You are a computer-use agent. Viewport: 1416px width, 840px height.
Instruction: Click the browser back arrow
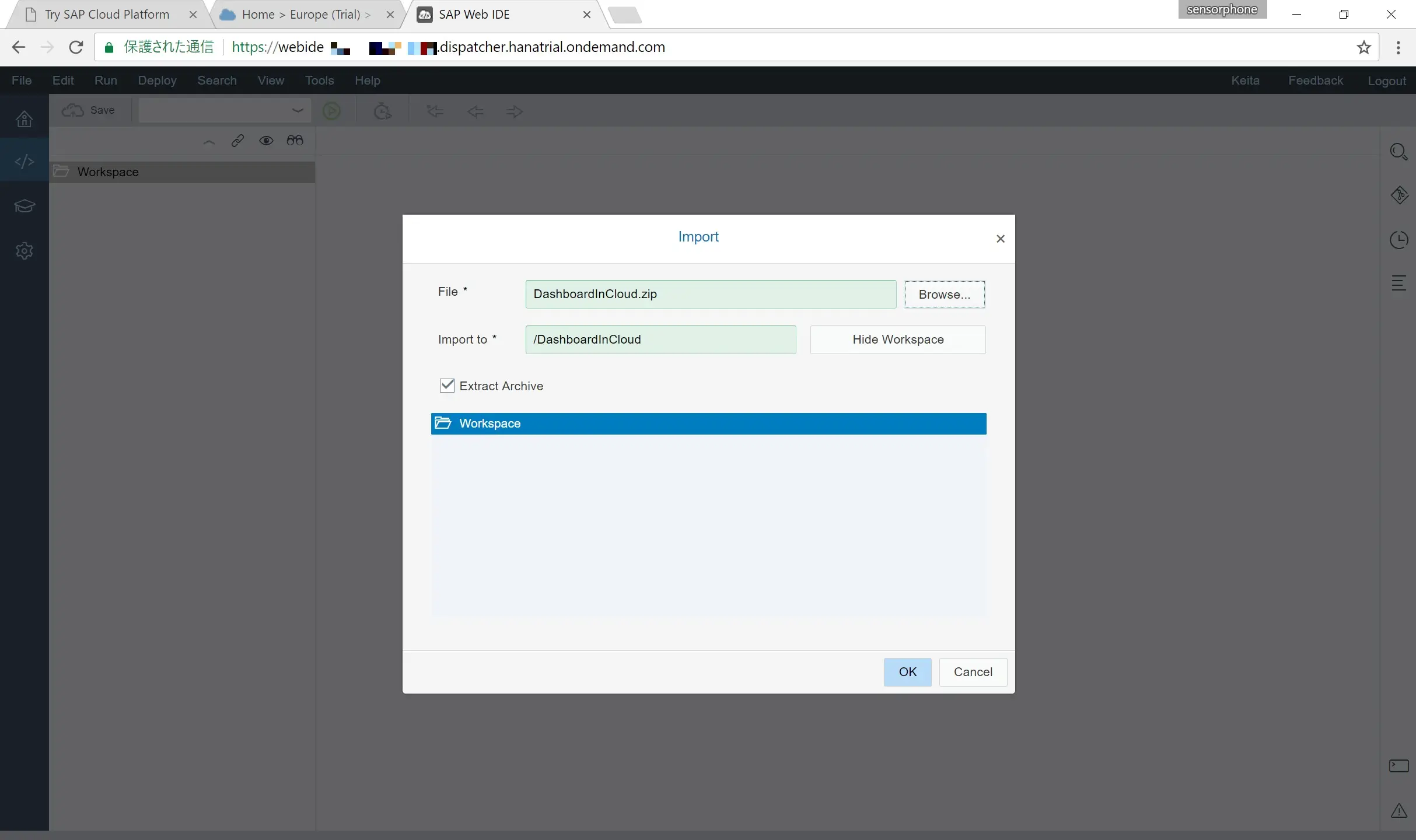pos(19,47)
